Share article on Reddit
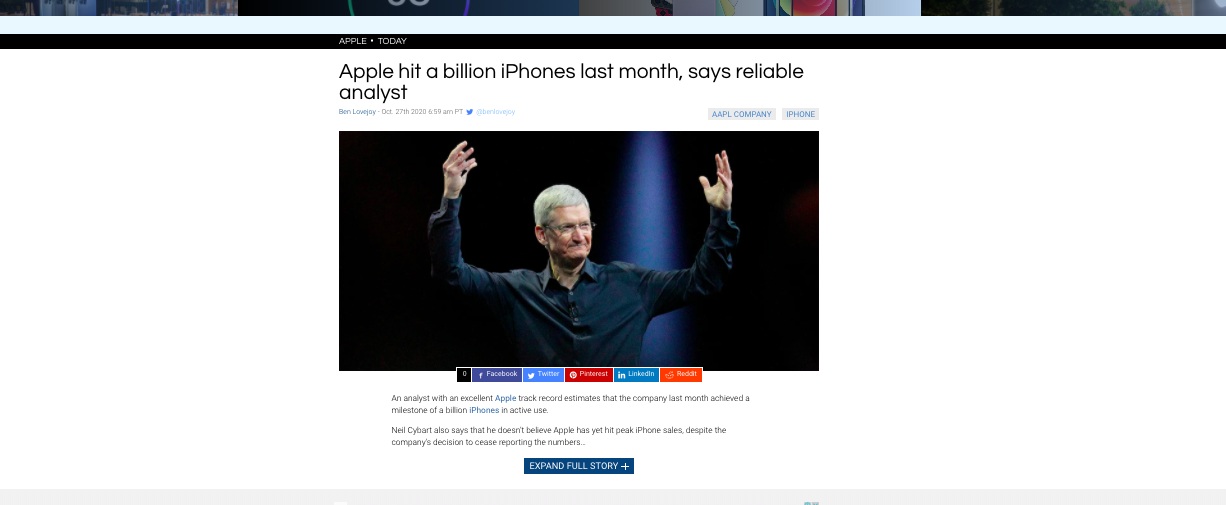This screenshot has height=505, width=1226. pos(681,375)
